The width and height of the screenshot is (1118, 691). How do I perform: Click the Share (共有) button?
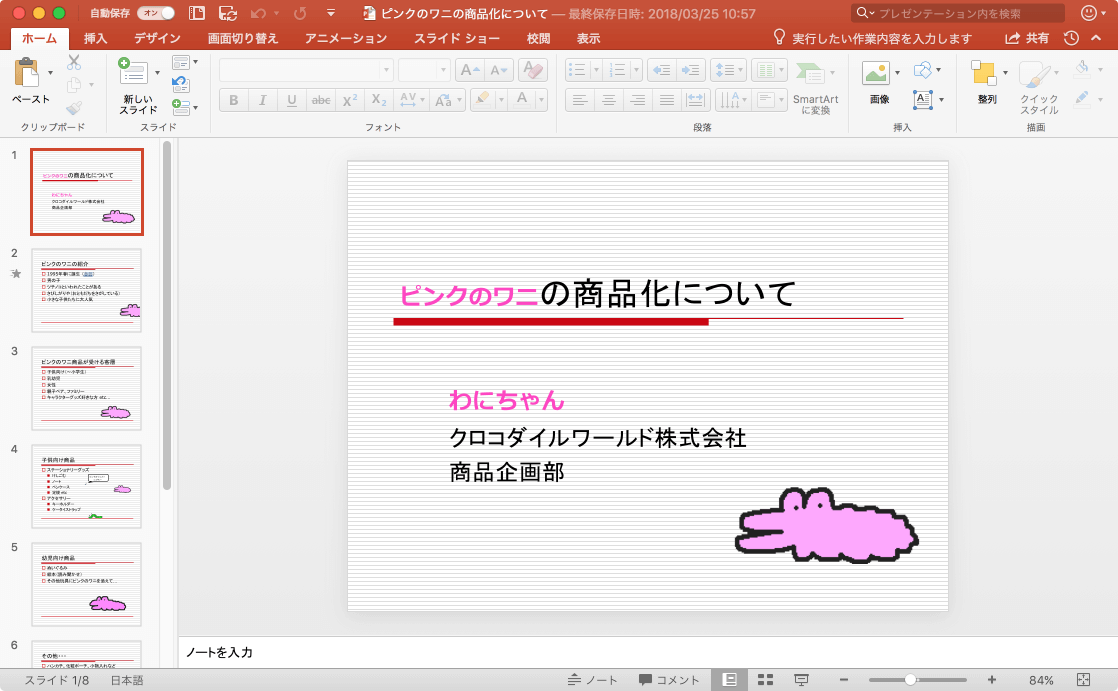coord(1028,38)
